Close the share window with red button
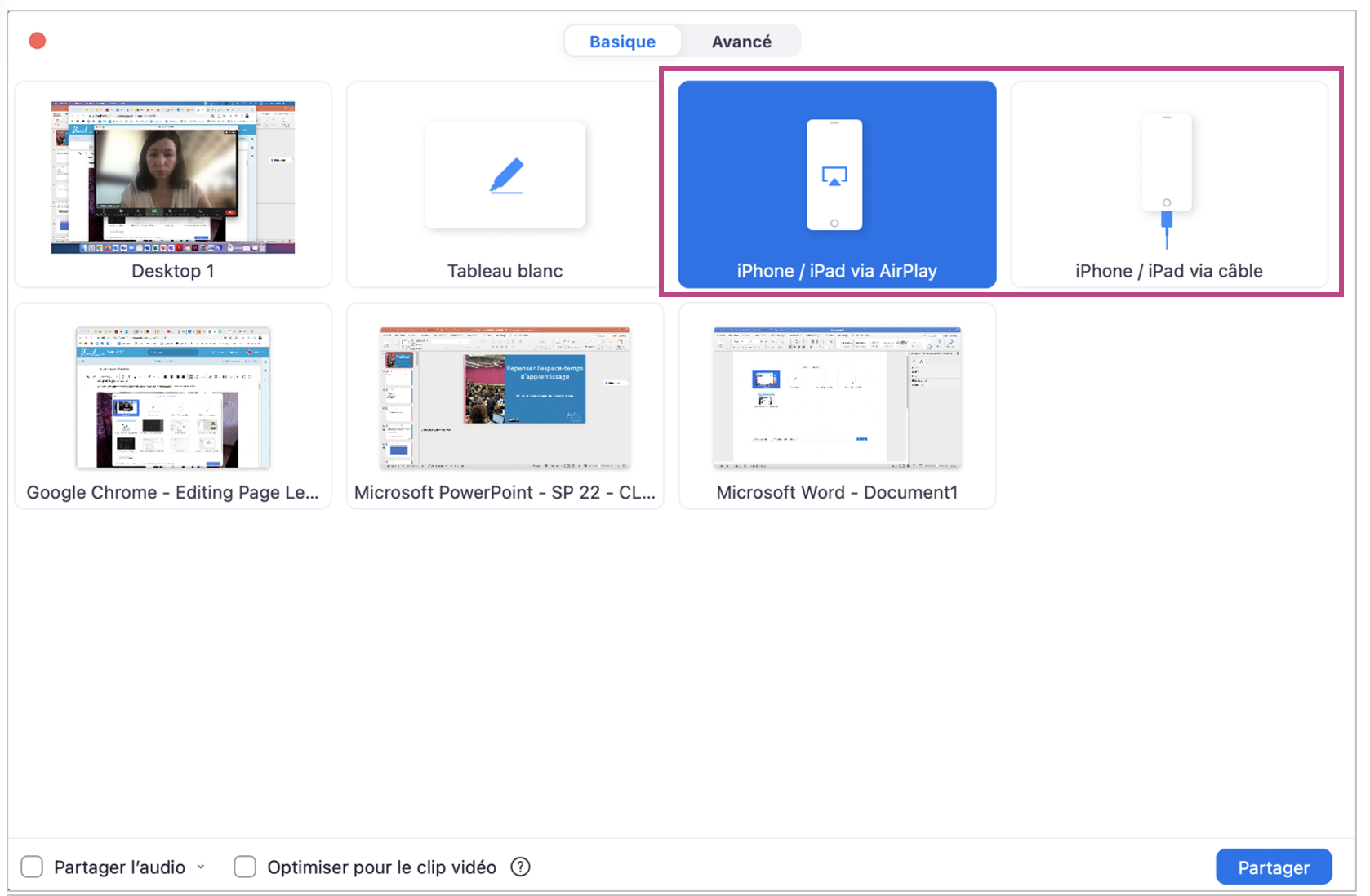Screen dimensions: 1370x896 [38, 41]
